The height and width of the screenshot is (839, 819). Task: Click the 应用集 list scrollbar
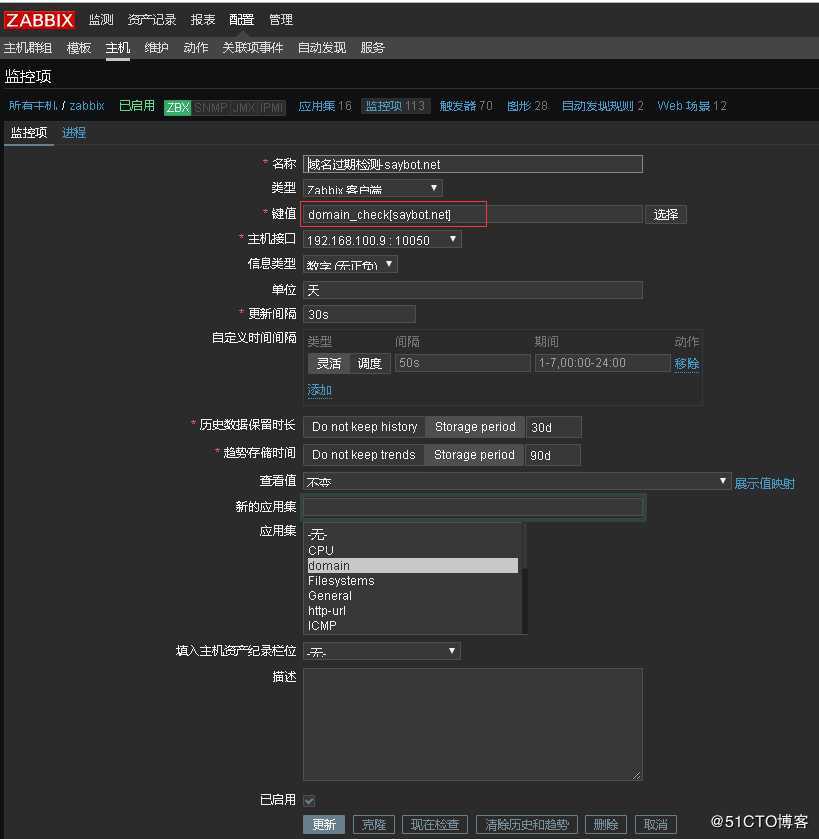[525, 579]
